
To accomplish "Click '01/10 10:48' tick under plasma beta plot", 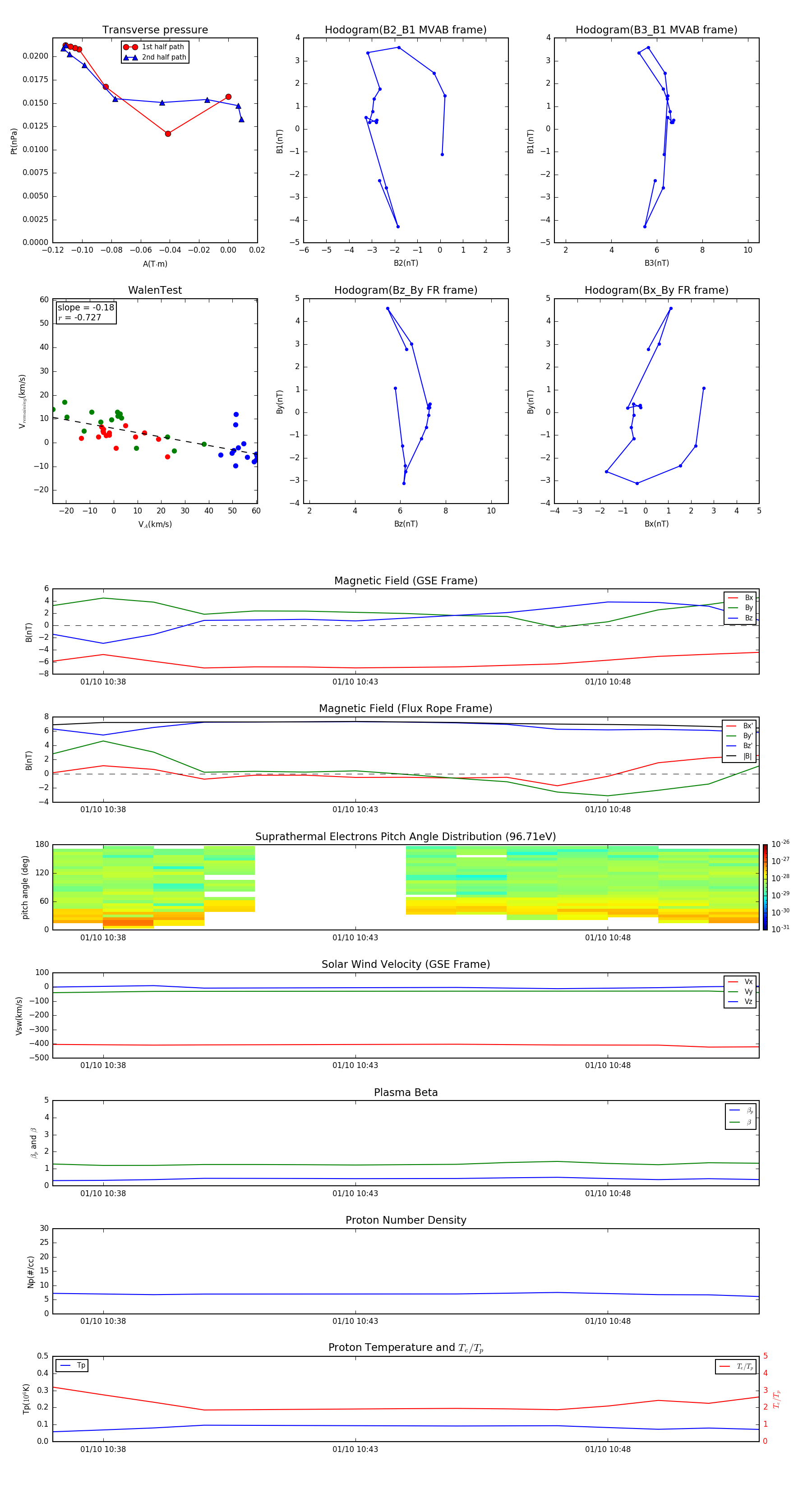I will (607, 1193).
